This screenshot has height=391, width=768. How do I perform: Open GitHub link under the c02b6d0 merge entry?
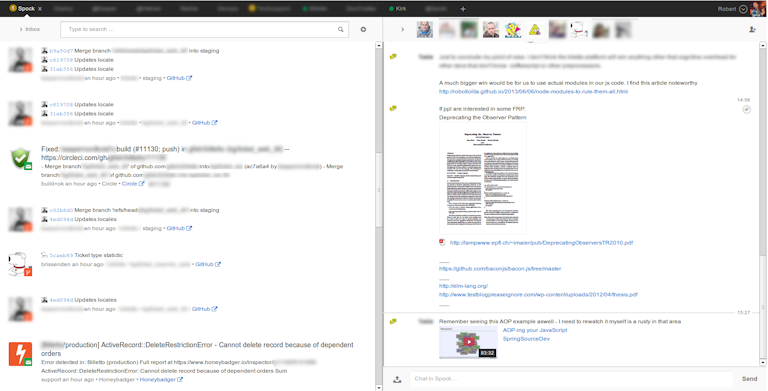(179, 228)
